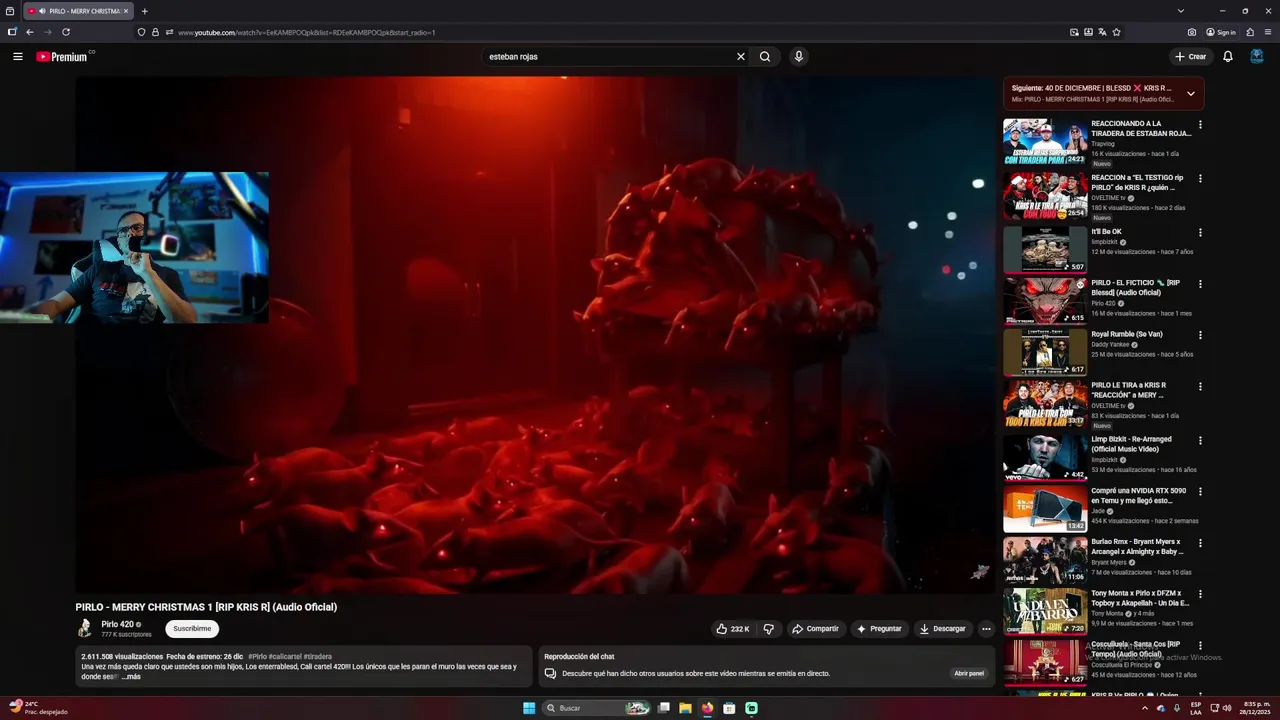Open YouTube notifications bell
The image size is (1280, 720).
[x=1228, y=57]
